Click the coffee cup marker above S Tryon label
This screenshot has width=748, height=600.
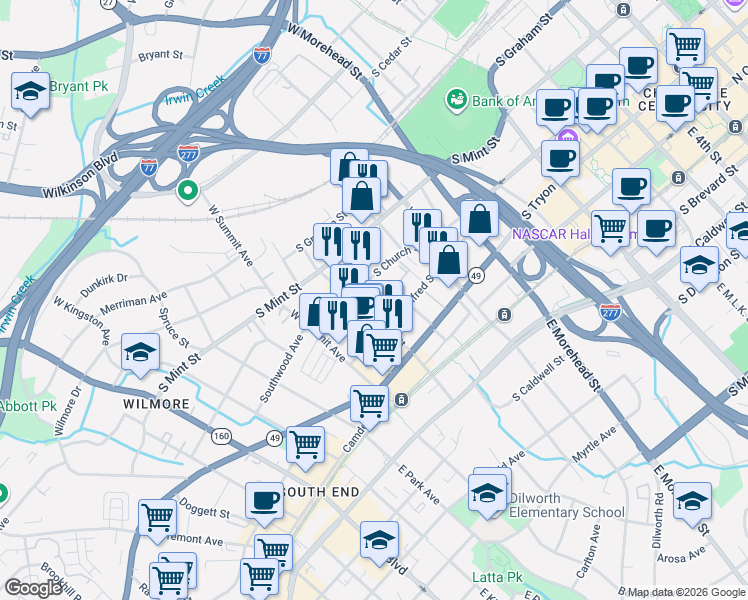click(x=561, y=160)
